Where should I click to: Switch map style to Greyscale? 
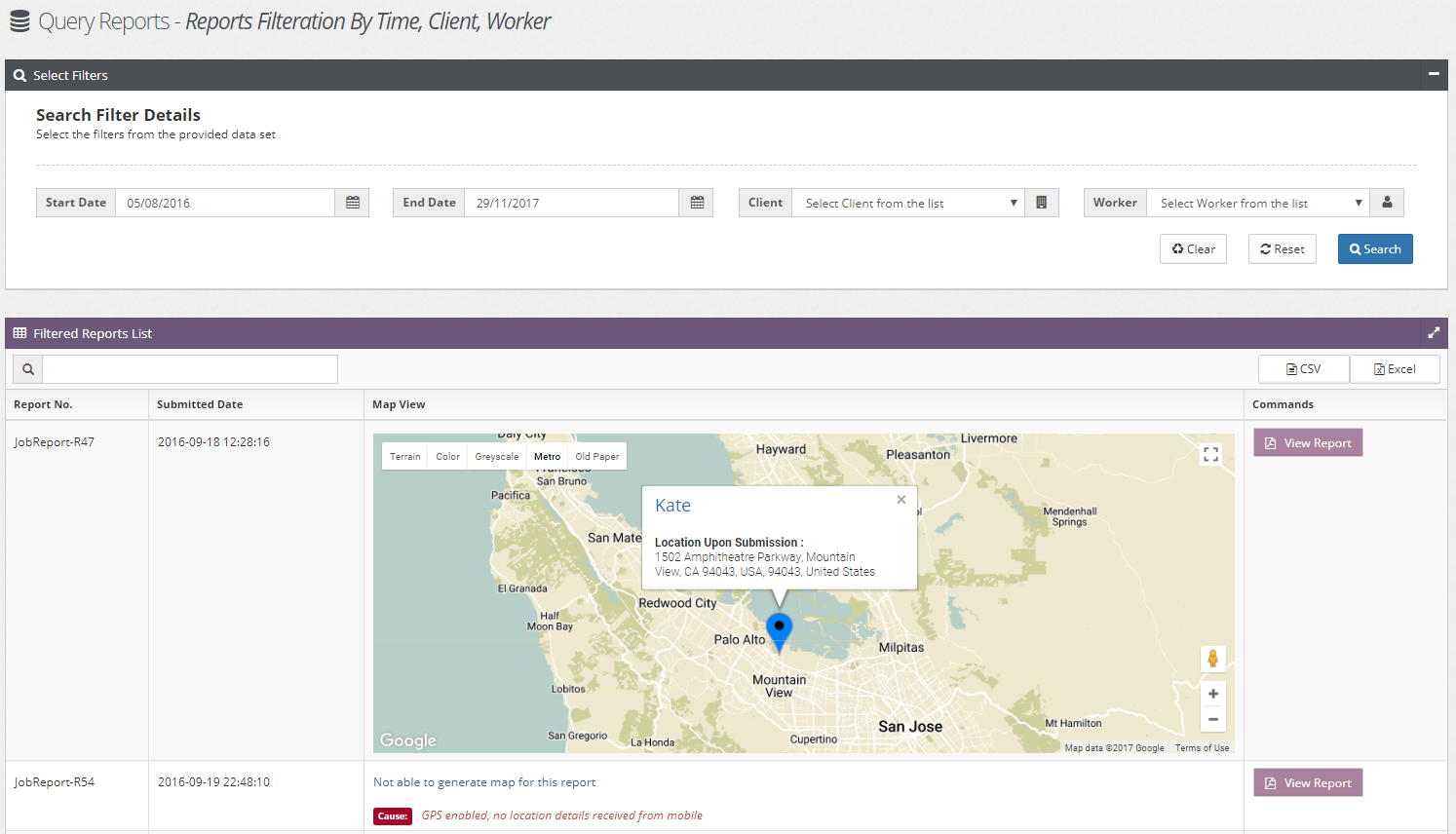(x=497, y=456)
